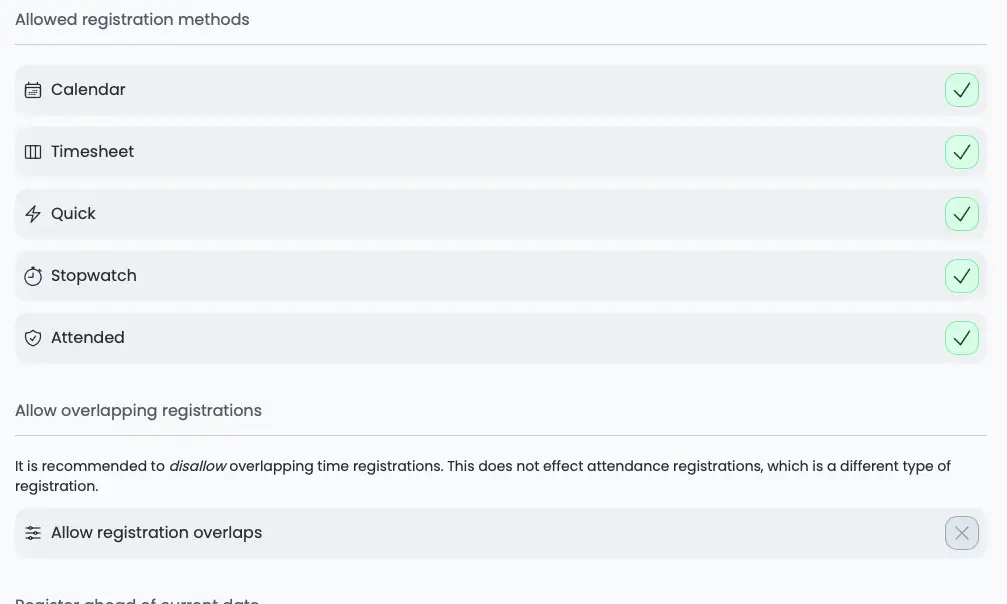1007x604 pixels.
Task: Click the Calendar method icon
Action: coord(33,90)
